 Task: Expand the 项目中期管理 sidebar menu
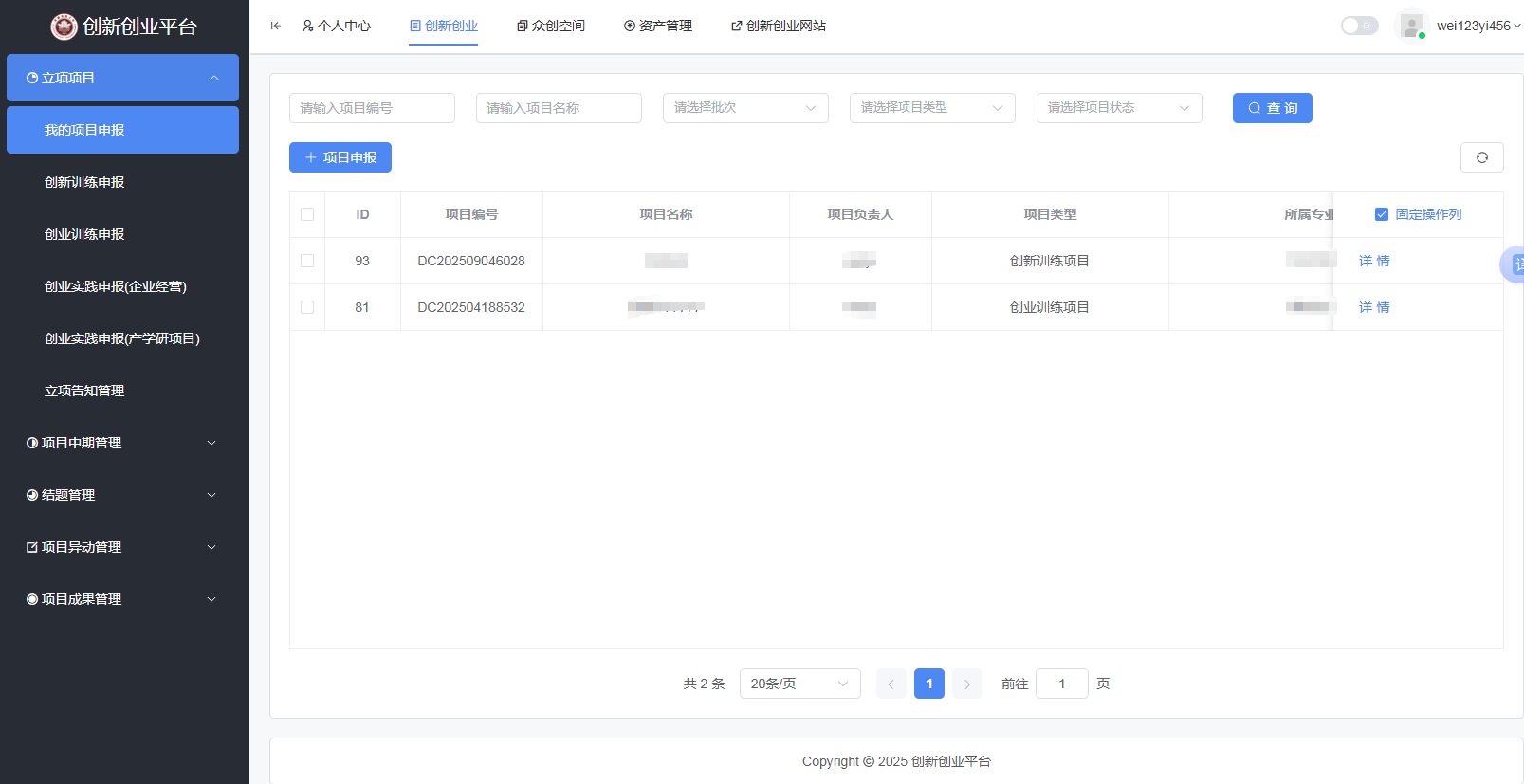pyautogui.click(x=122, y=443)
